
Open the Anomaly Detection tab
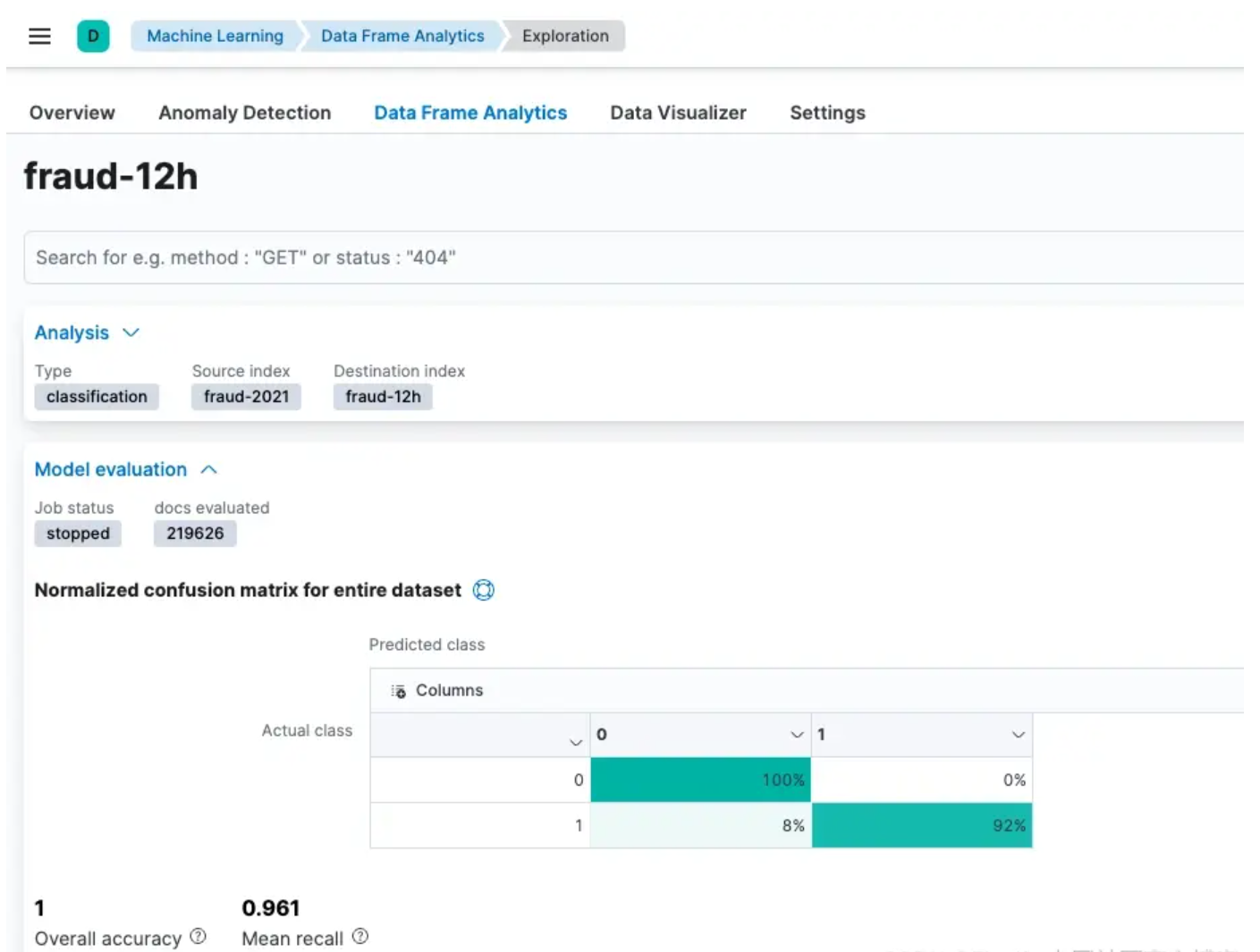[245, 113]
